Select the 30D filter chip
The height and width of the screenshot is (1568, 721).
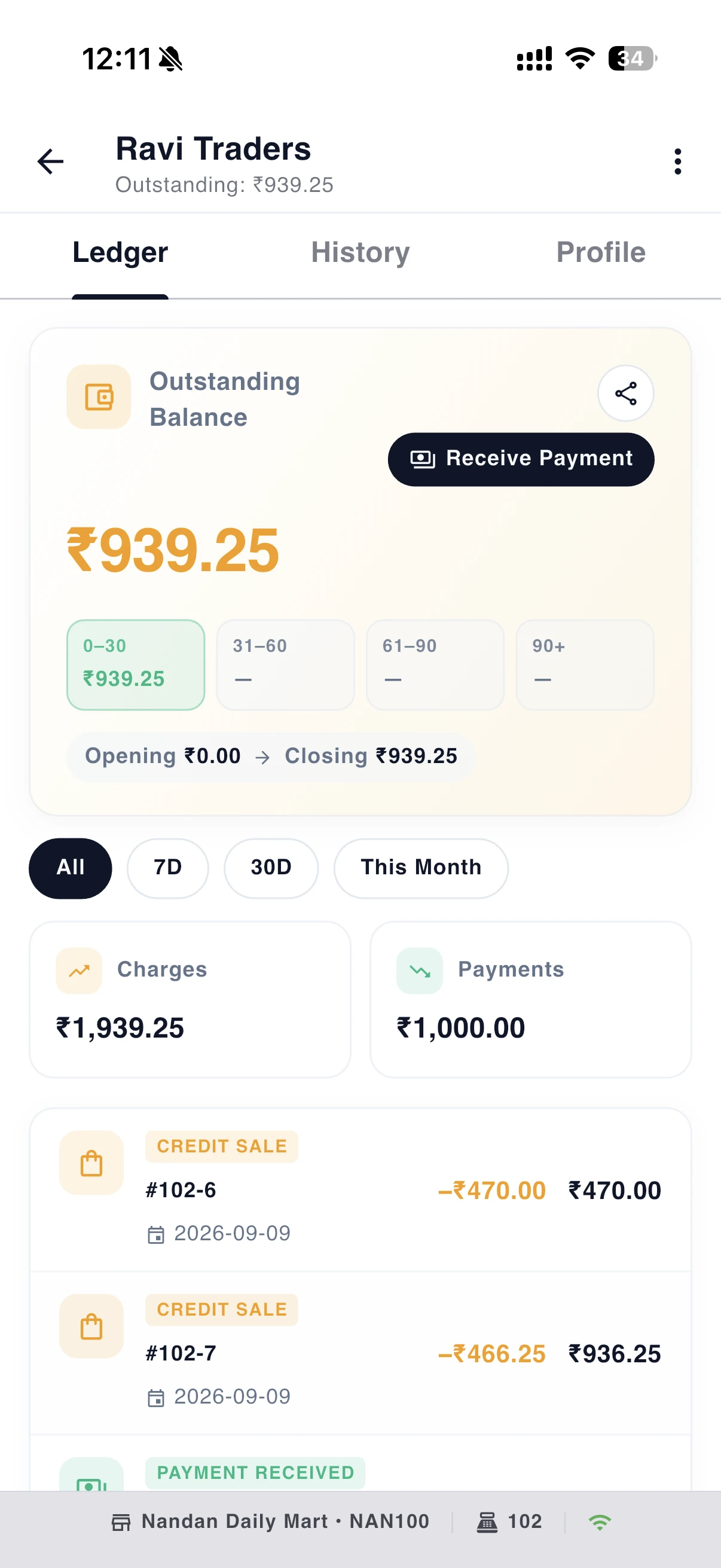coord(271,868)
